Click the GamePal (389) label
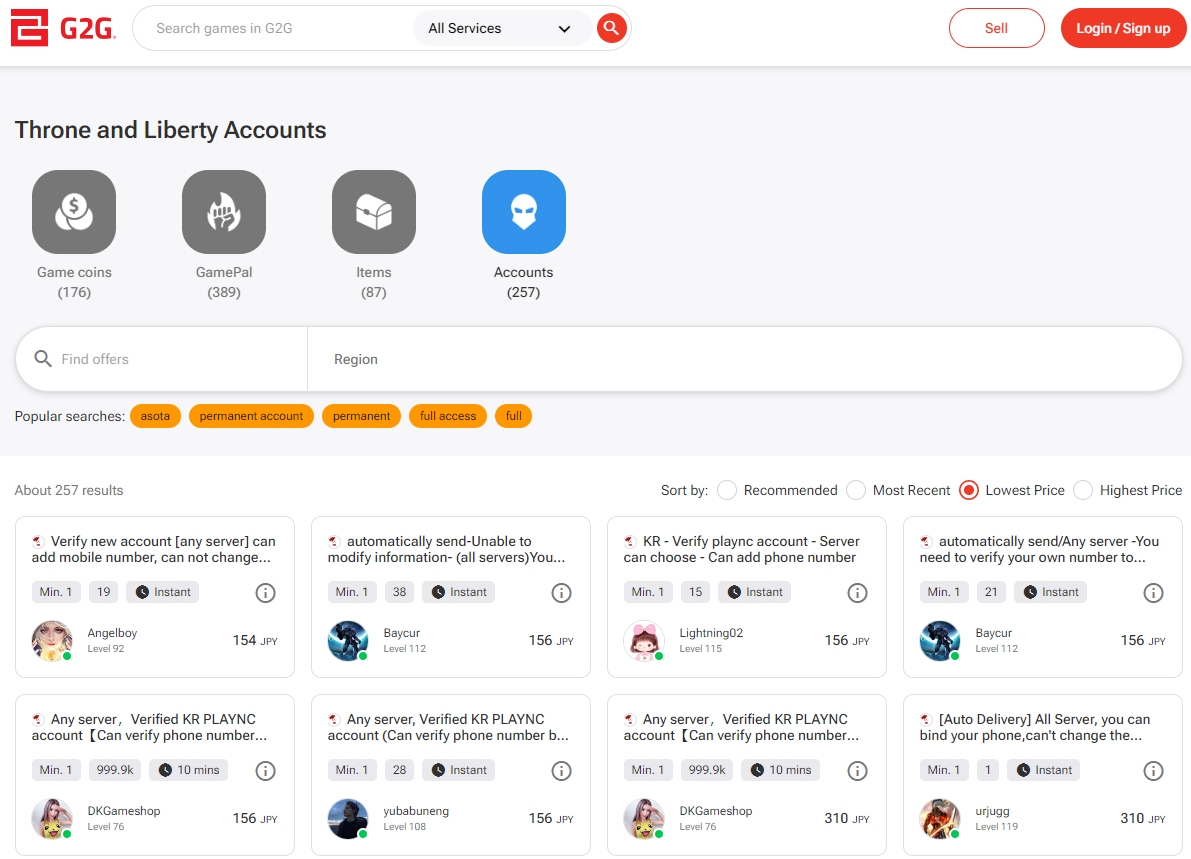This screenshot has width=1191, height=859. click(x=224, y=282)
